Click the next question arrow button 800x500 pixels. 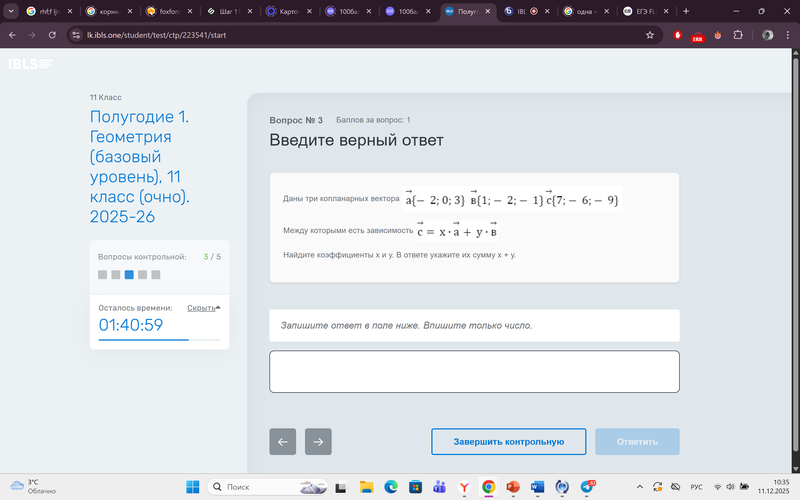click(318, 441)
